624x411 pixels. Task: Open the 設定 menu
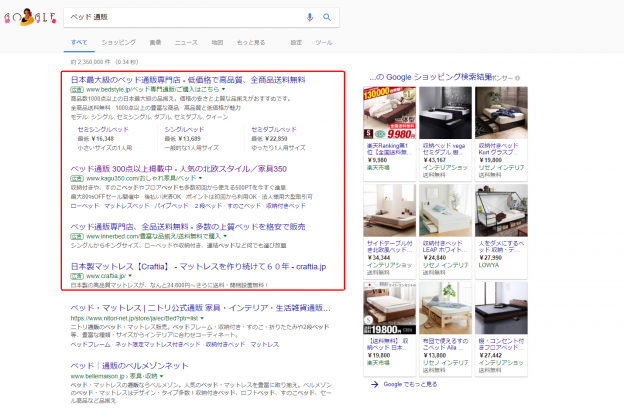[x=296, y=42]
